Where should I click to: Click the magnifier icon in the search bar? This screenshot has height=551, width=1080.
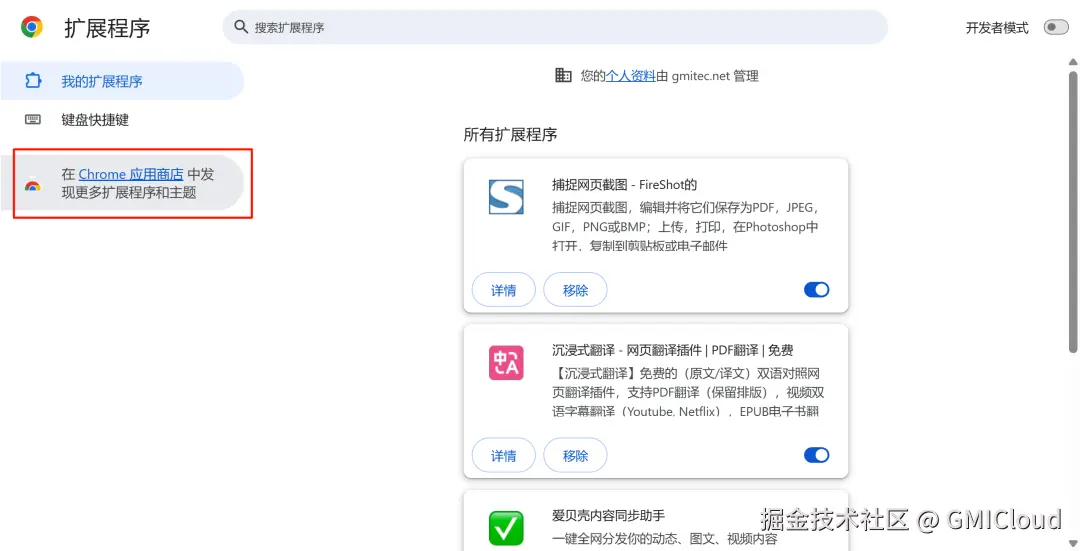click(x=240, y=27)
